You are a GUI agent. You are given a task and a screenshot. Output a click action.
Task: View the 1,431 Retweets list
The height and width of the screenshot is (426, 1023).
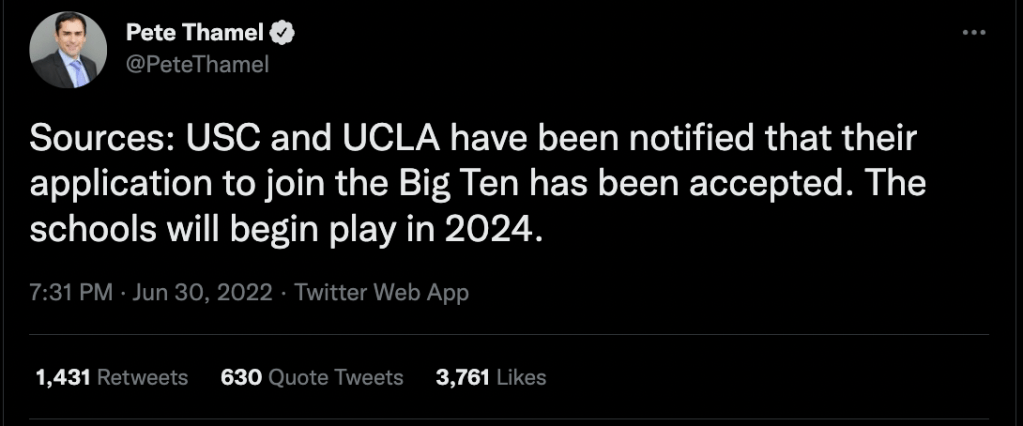coord(111,377)
